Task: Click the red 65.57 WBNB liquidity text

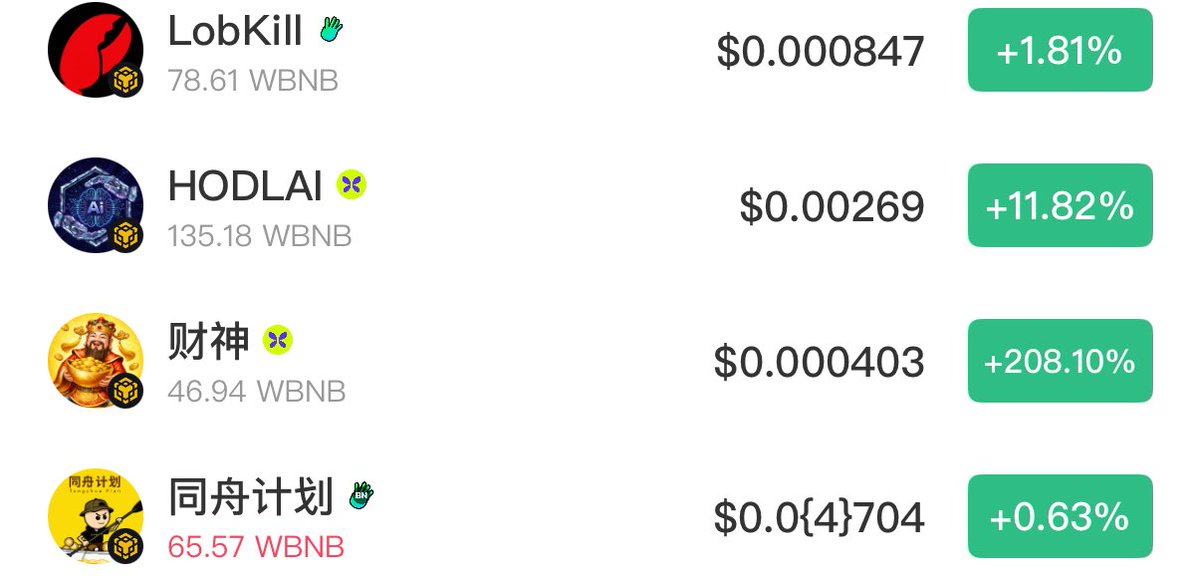Action: click(x=256, y=547)
